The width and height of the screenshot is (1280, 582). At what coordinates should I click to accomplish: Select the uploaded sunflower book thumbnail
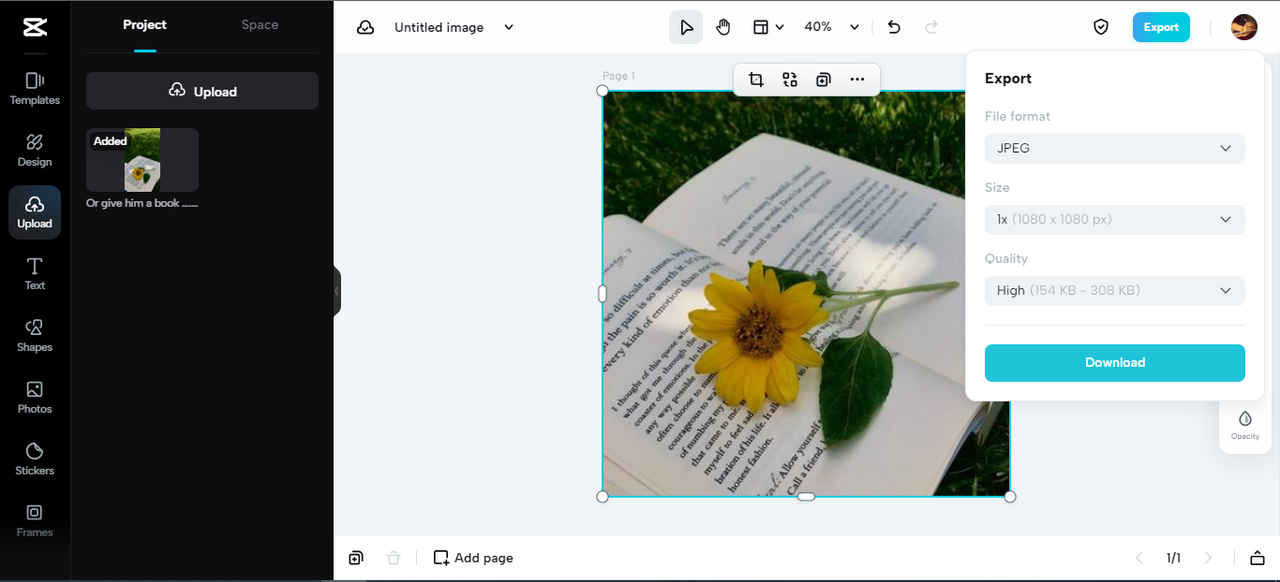click(142, 160)
